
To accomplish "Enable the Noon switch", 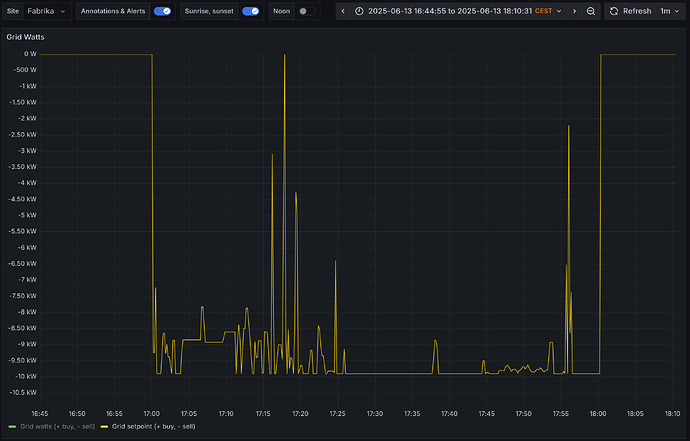I will pos(307,11).
